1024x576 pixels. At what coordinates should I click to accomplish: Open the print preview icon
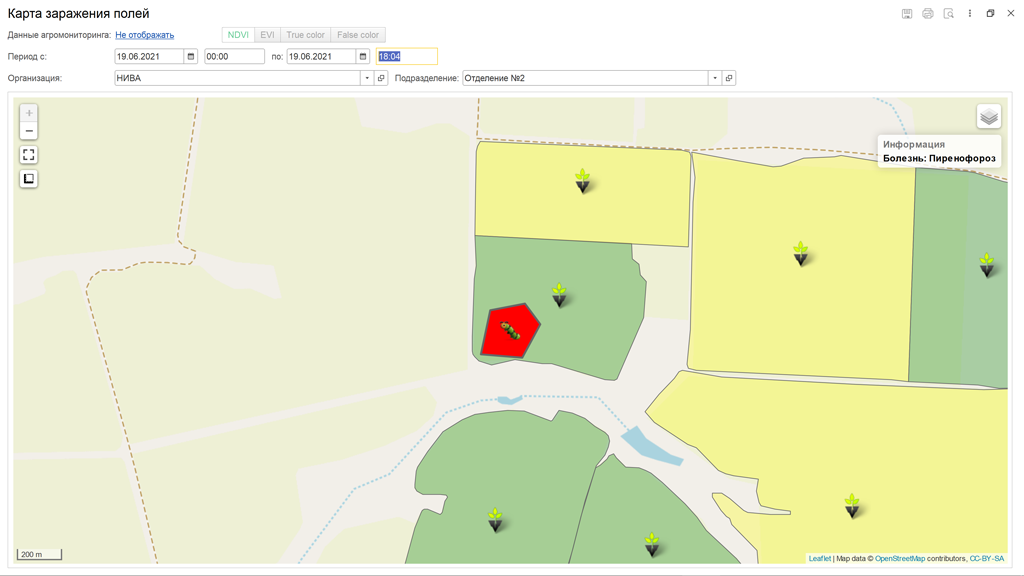point(949,14)
